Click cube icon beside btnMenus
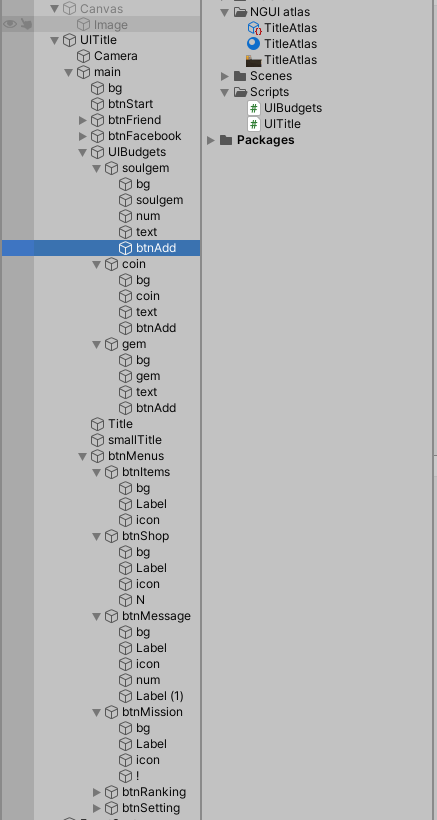The image size is (437, 820). tap(98, 456)
